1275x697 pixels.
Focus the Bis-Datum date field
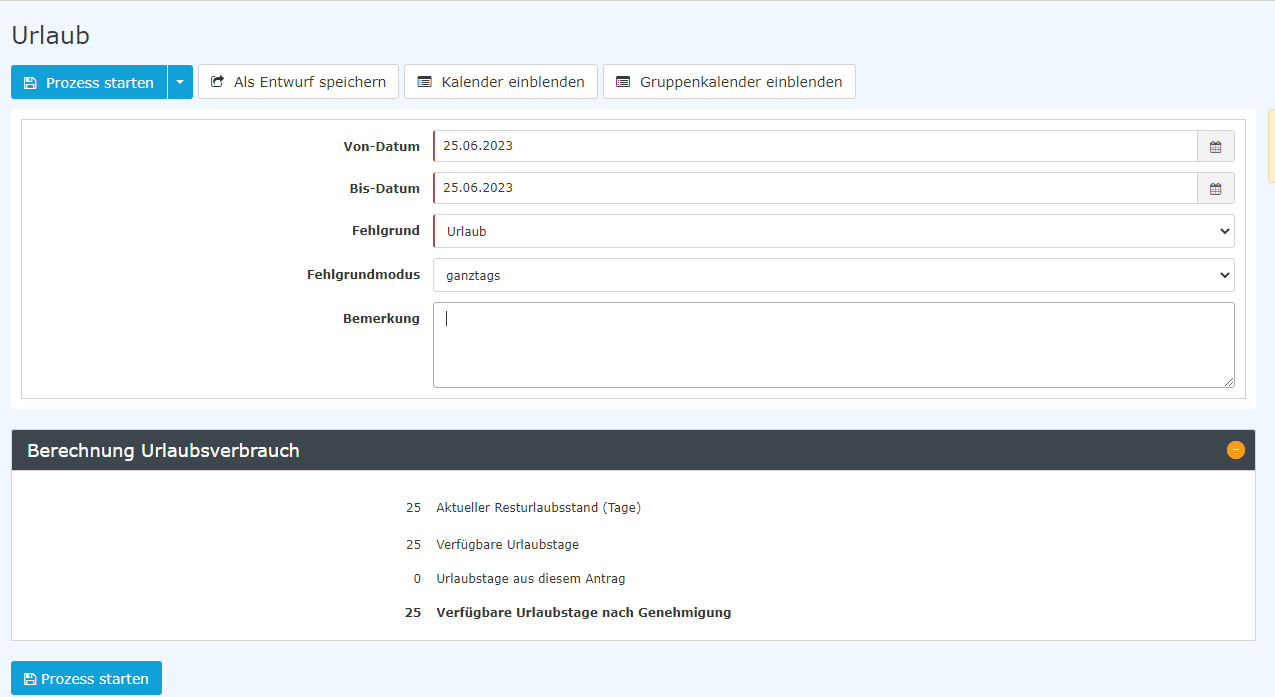(x=814, y=188)
